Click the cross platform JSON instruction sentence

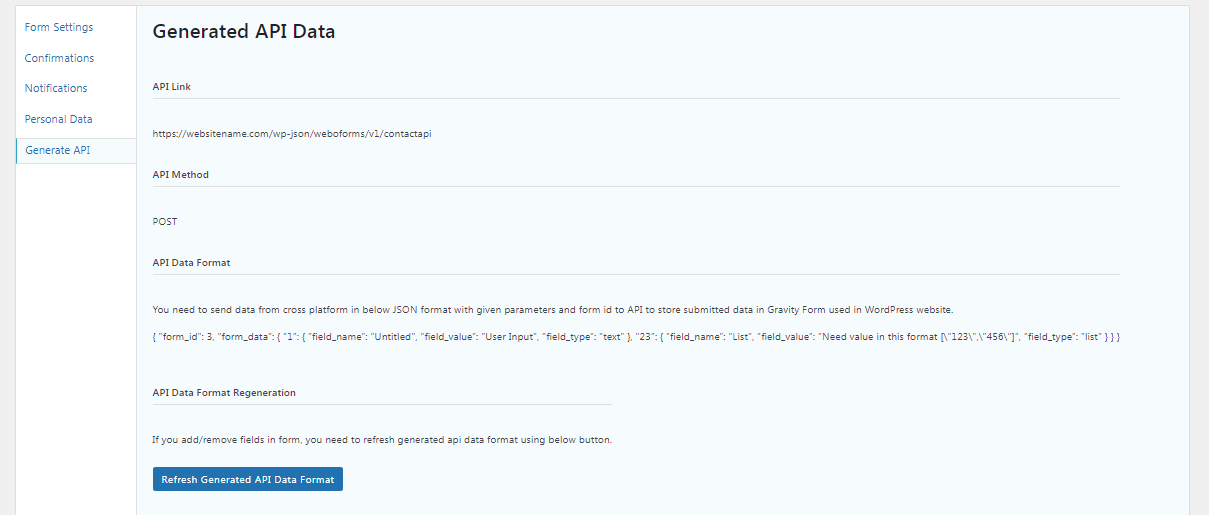tap(560, 310)
